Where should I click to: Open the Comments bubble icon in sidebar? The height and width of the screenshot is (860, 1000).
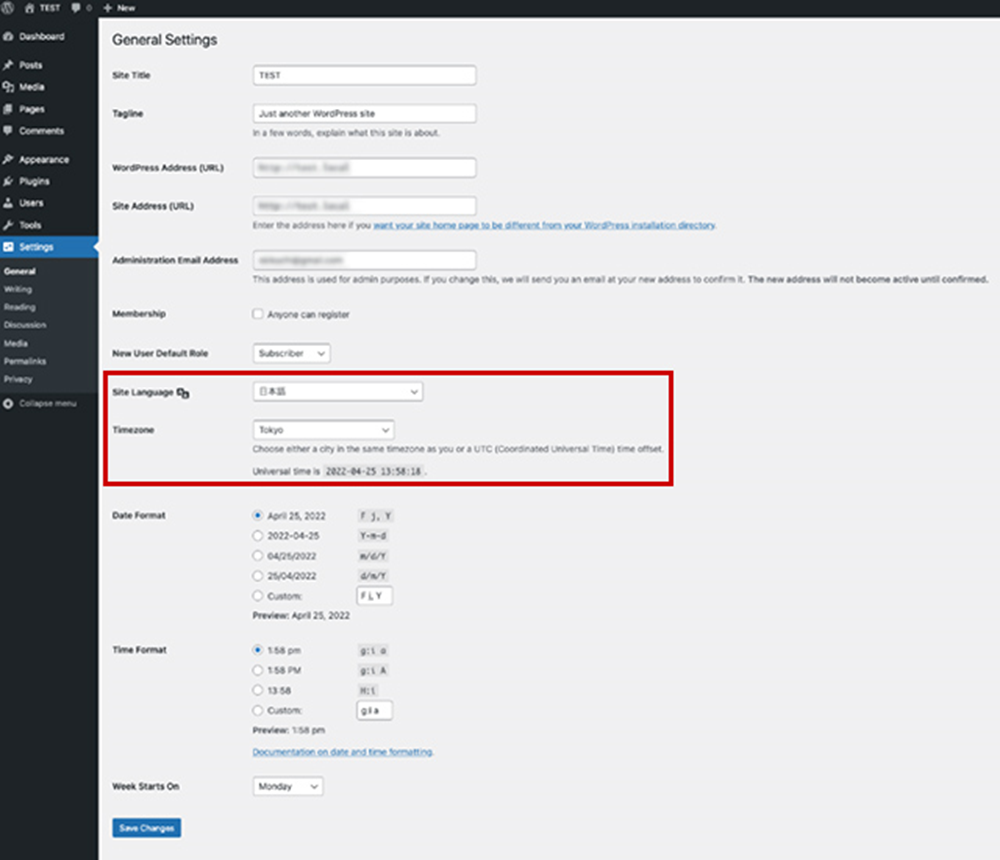pos(9,131)
